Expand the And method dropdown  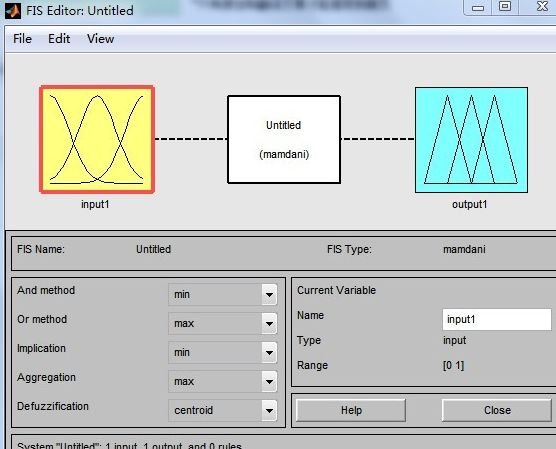pyautogui.click(x=223, y=294)
